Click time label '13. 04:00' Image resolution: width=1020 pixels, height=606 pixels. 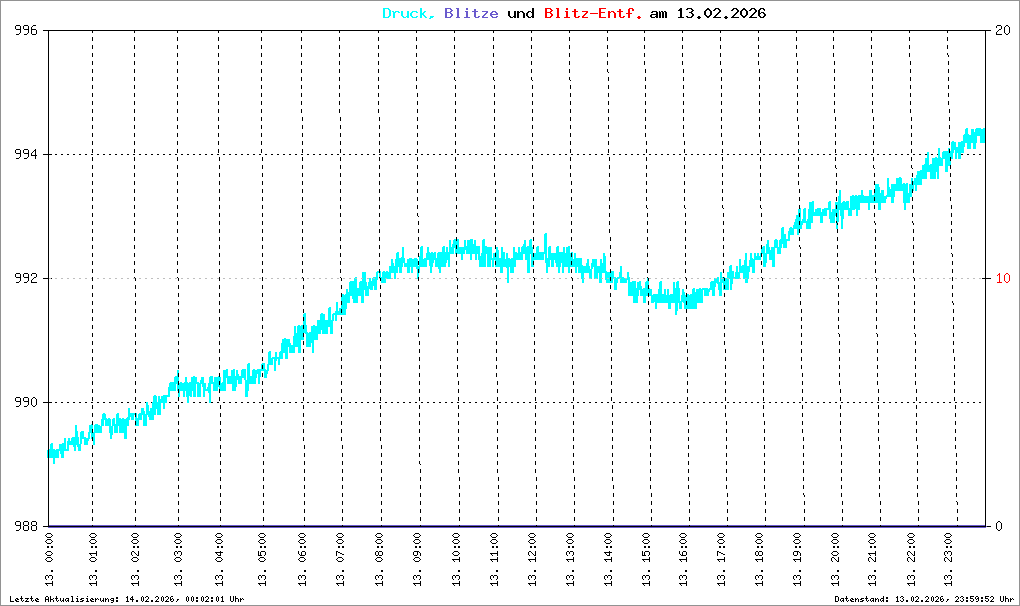pos(220,559)
